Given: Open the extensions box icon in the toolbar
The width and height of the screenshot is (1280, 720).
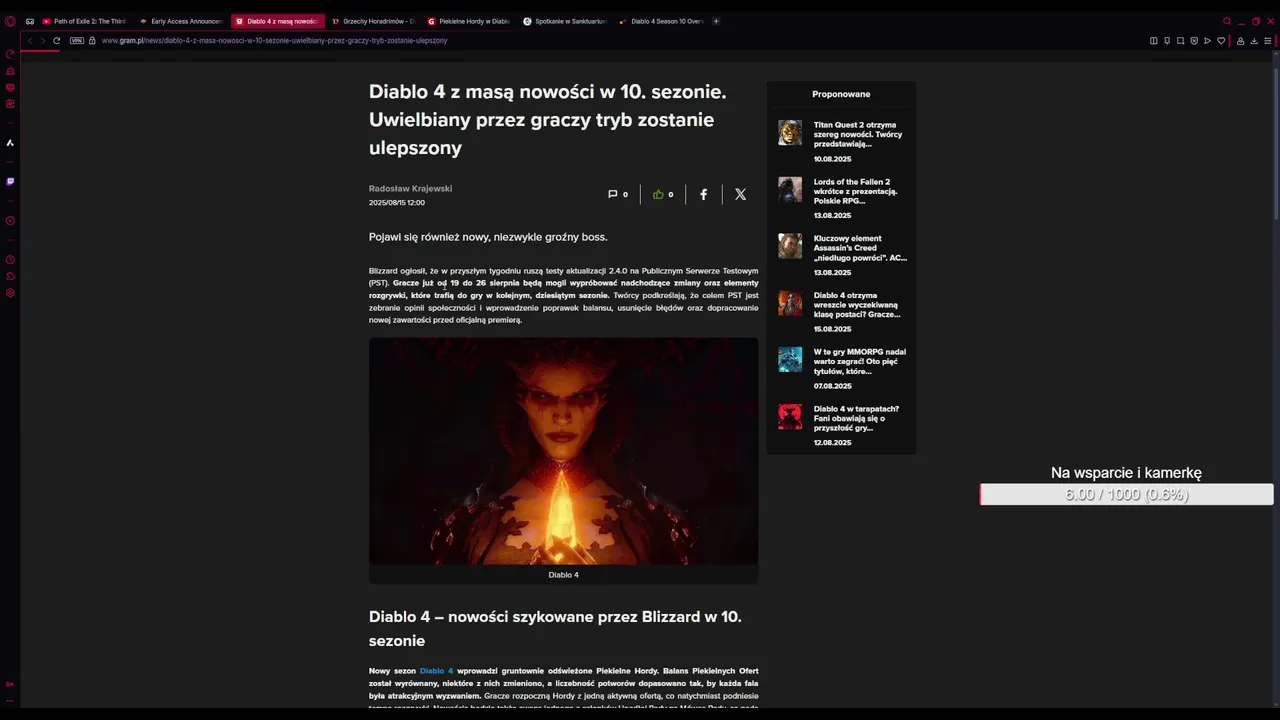Looking at the screenshot, I should click(1241, 41).
